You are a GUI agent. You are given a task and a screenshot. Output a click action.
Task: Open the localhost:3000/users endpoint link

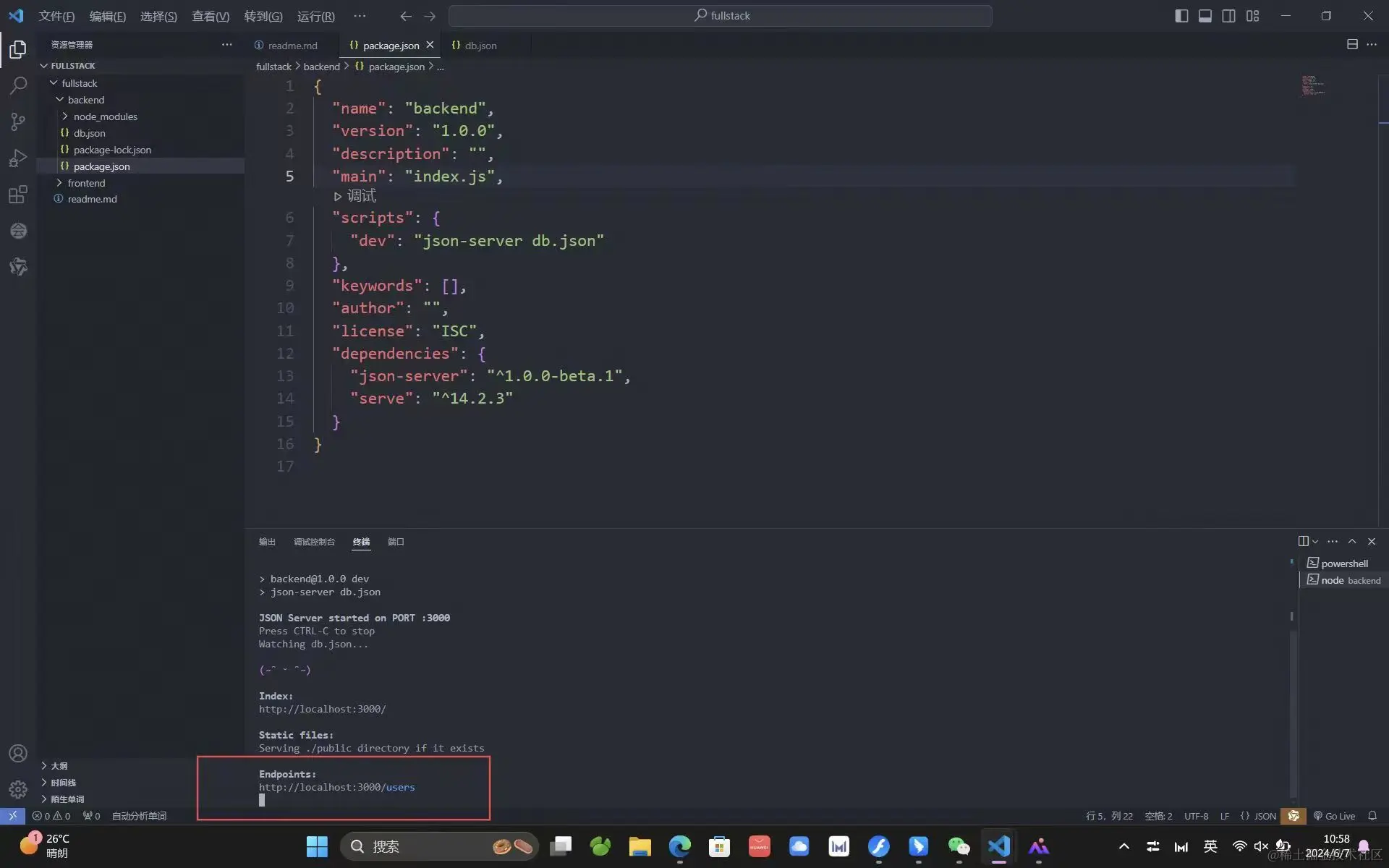point(337,787)
